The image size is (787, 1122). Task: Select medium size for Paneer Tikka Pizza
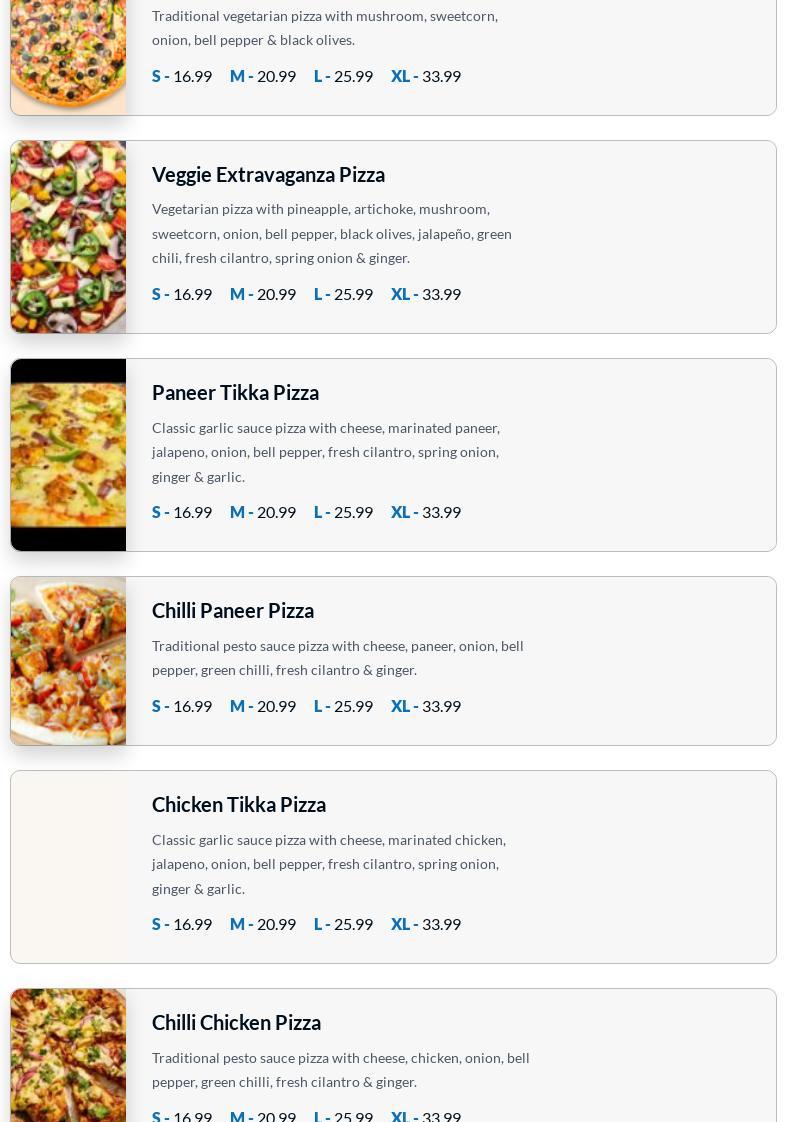click(x=263, y=512)
